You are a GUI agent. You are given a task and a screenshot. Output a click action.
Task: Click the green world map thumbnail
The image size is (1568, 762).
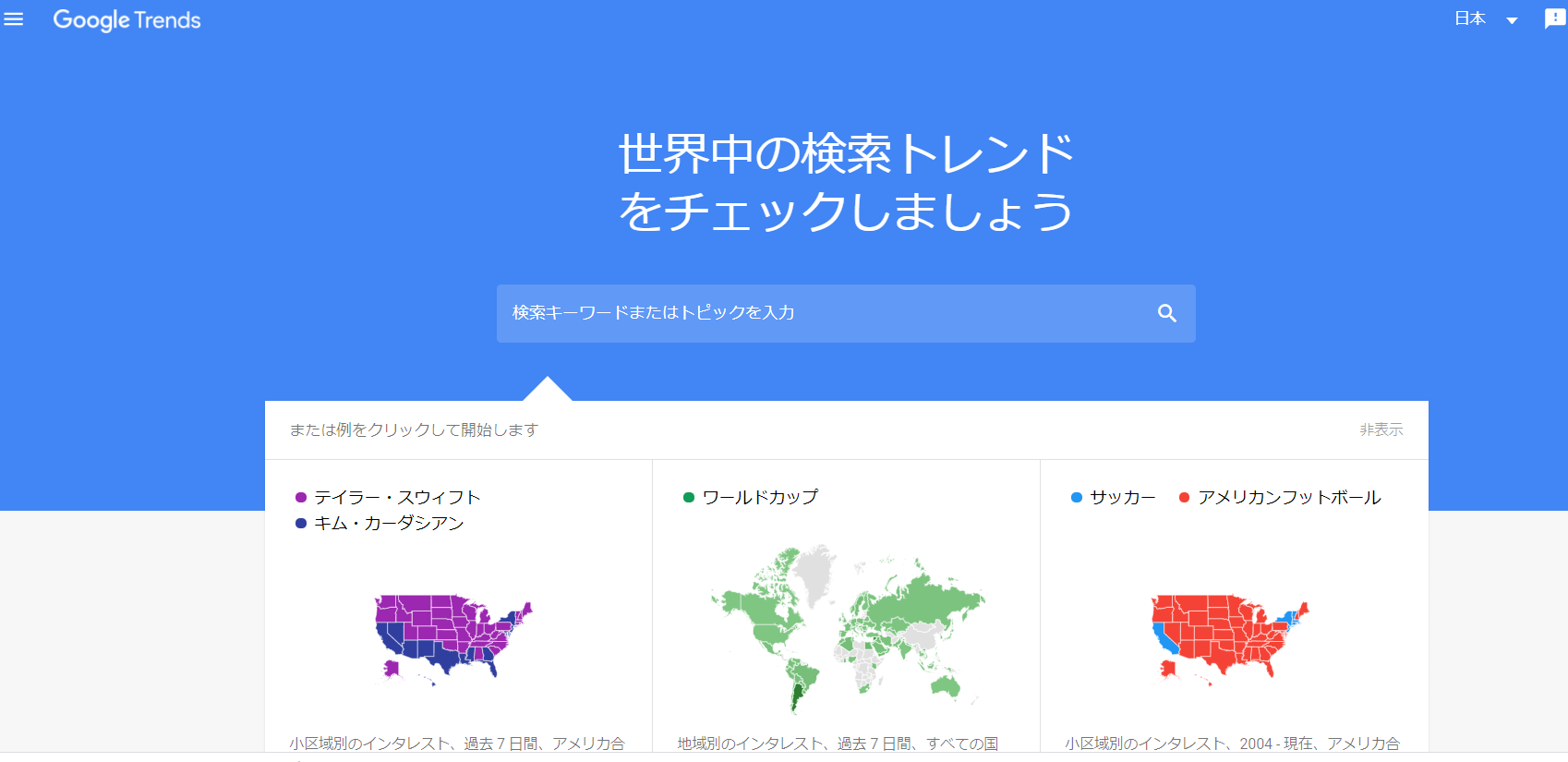coord(847,630)
